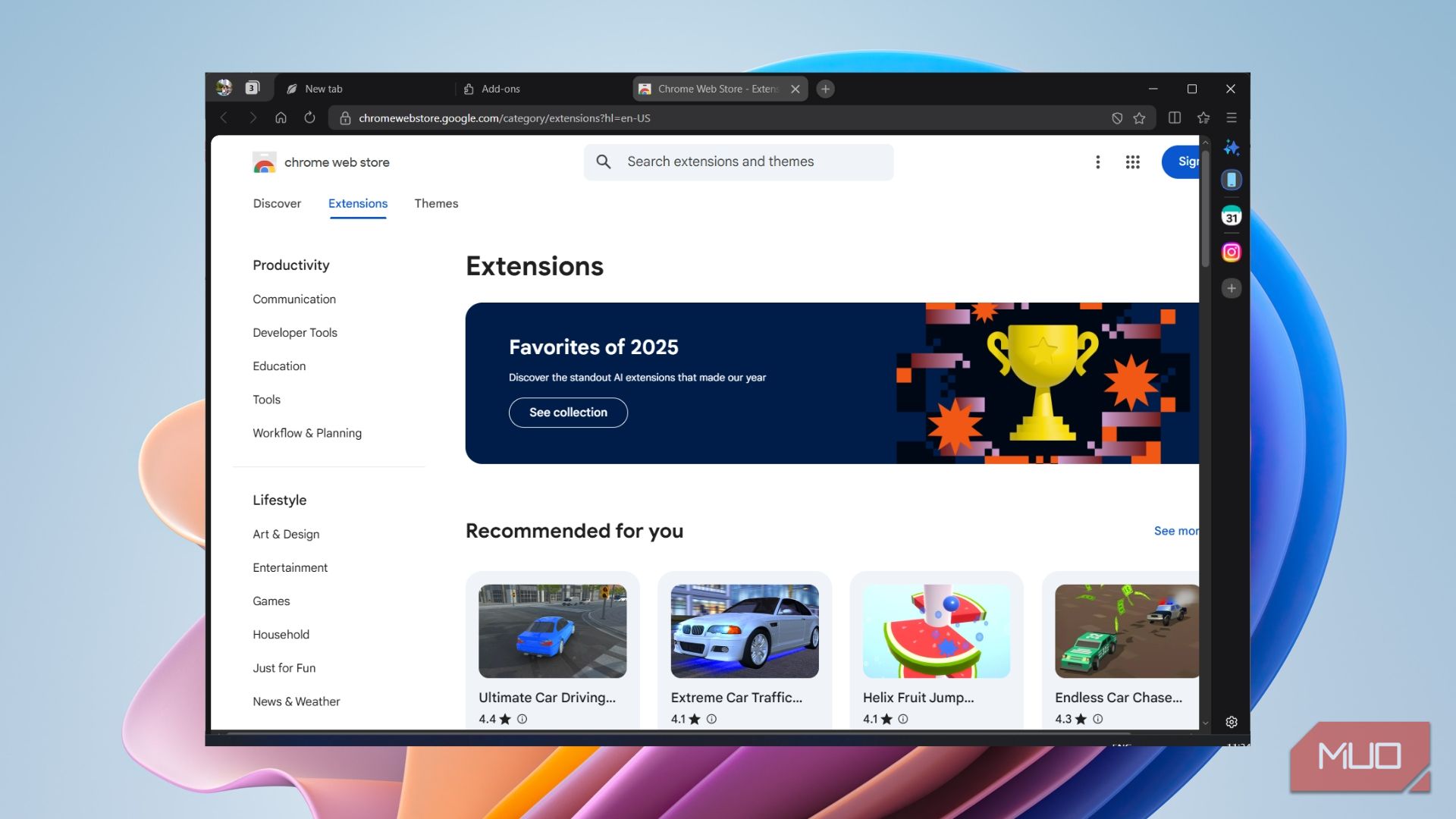The height and width of the screenshot is (819, 1456).
Task: Open Workflow & Planning category
Action: [307, 433]
